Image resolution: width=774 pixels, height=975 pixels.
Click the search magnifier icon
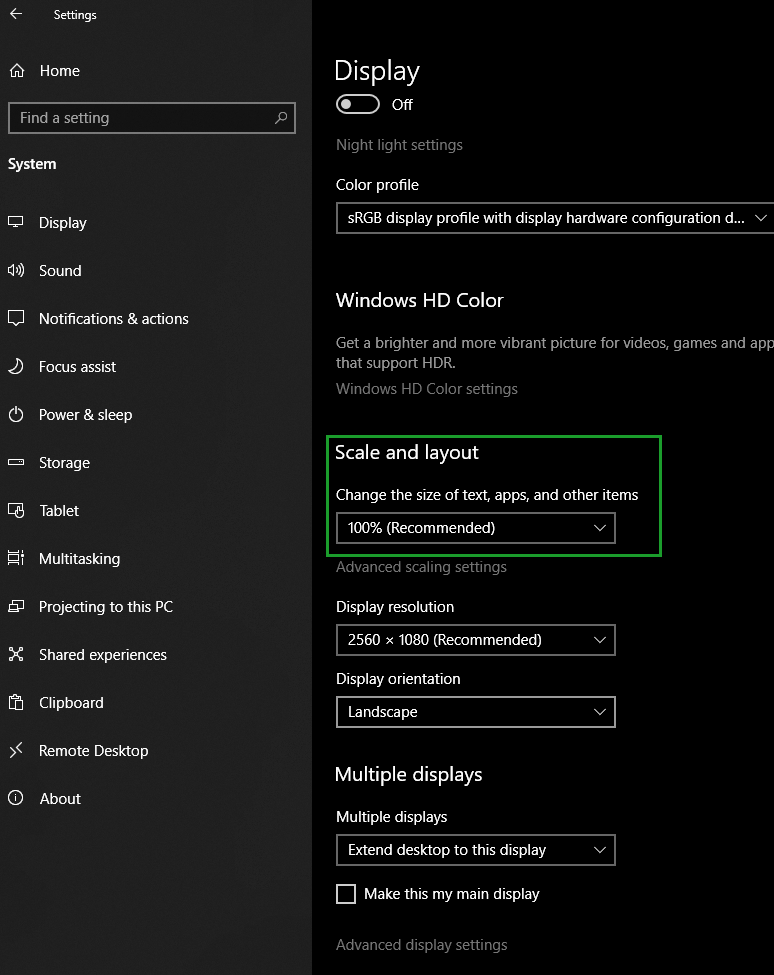[x=281, y=118]
